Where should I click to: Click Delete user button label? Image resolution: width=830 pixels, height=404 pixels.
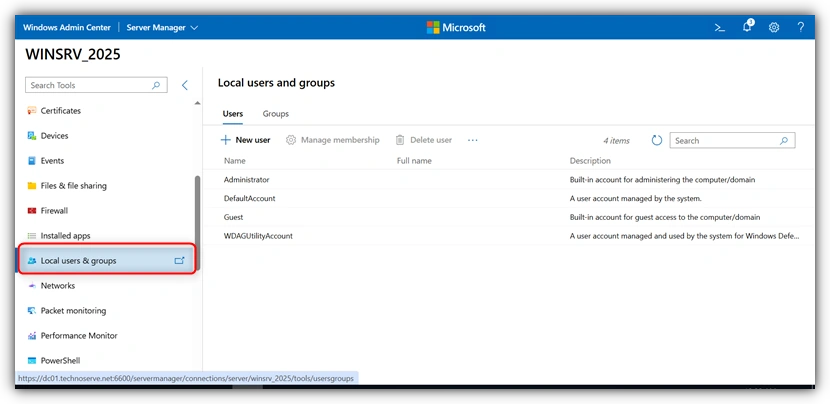coord(431,140)
